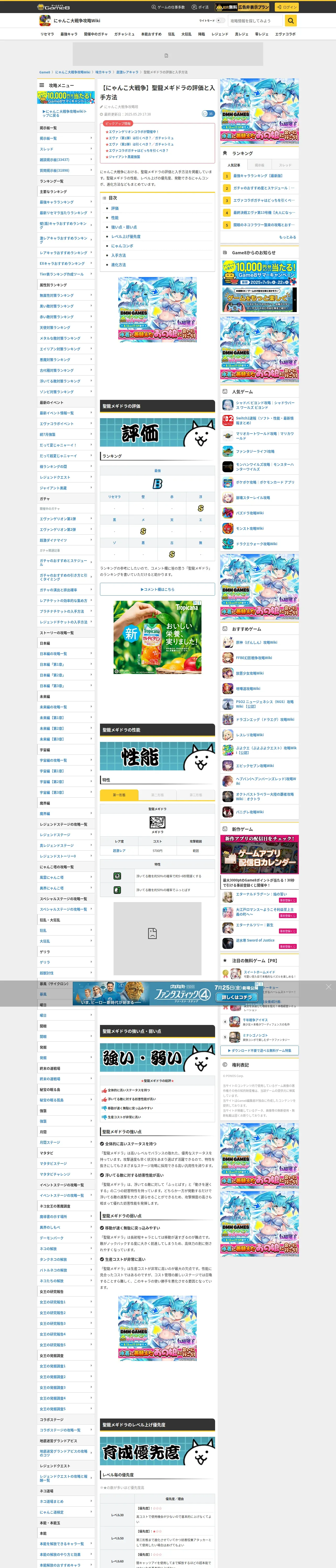
Task: Open エヴァコラボガチャはどっちを引くべき pickup link
Action: point(139,150)
